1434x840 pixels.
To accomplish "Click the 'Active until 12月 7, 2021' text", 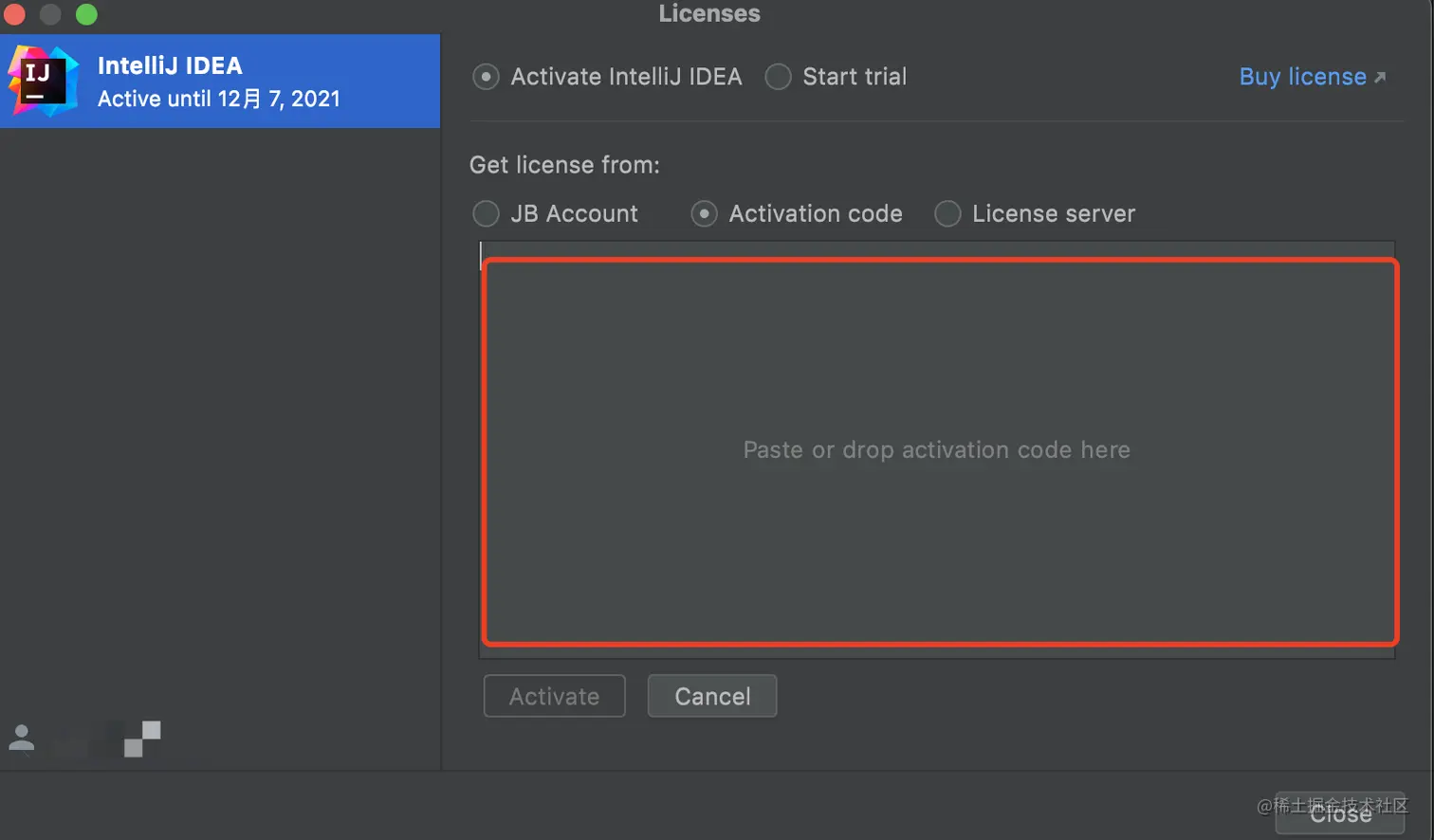I will tap(219, 99).
